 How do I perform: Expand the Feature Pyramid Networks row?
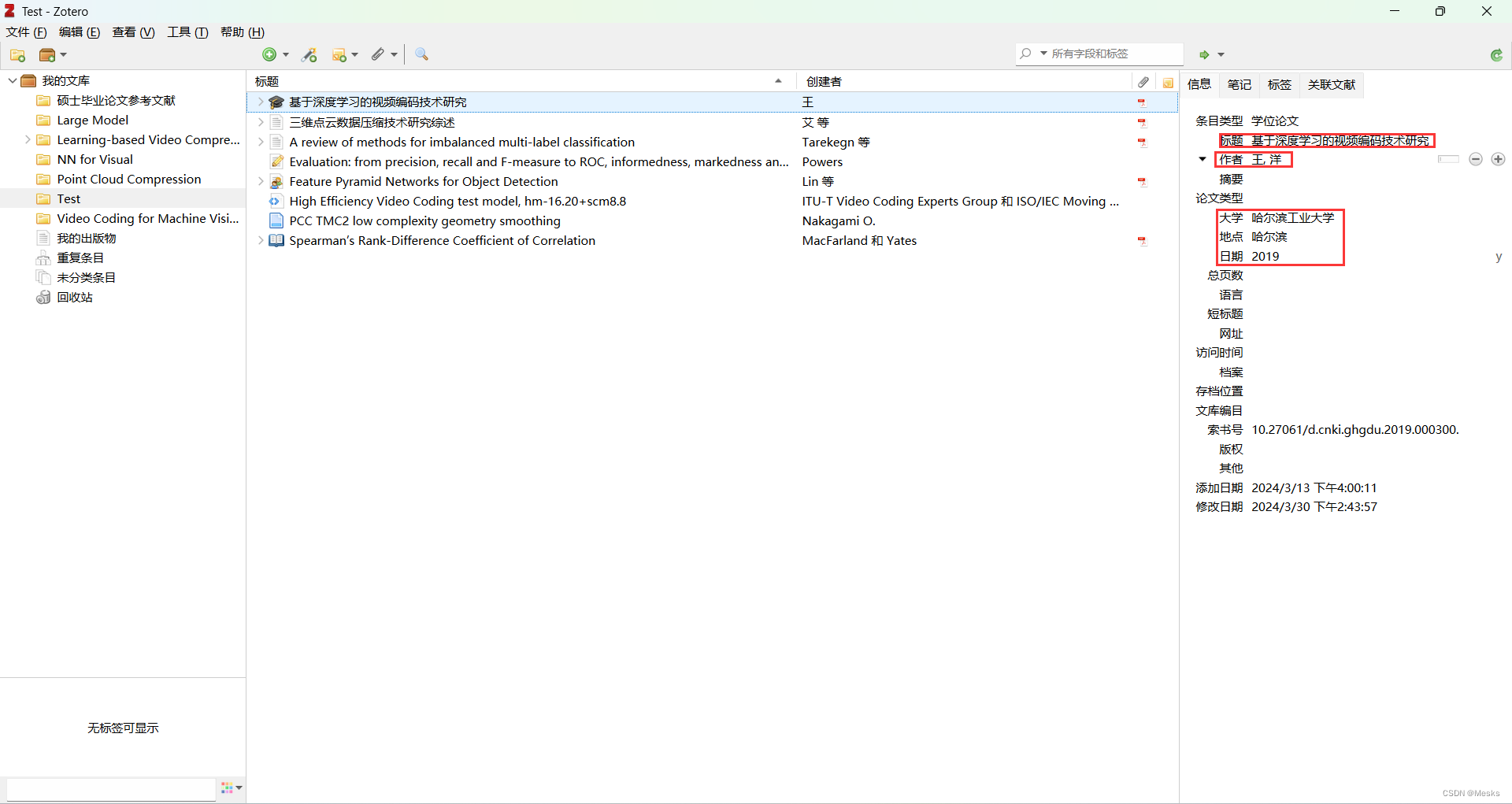coord(261,182)
